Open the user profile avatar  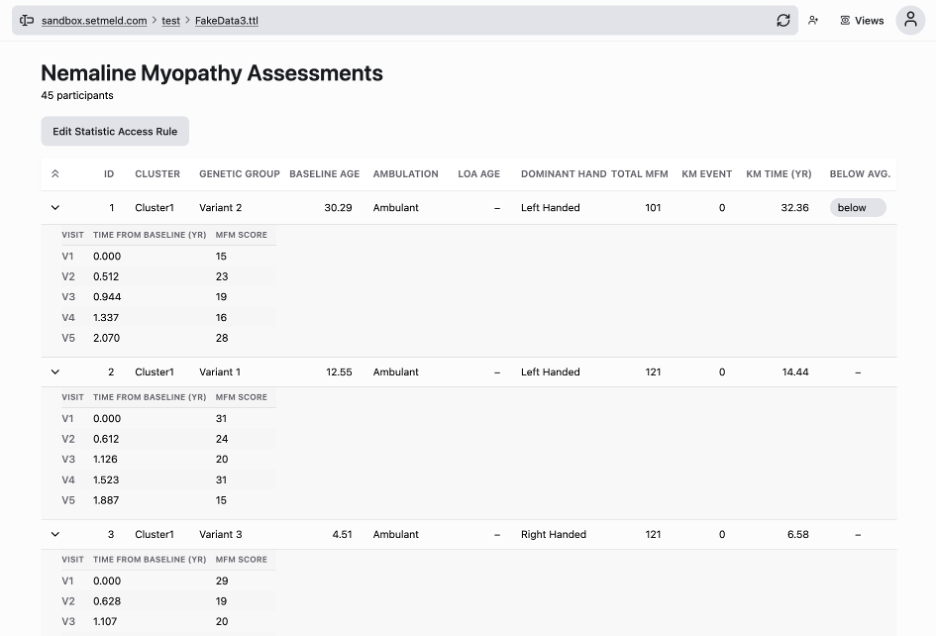pyautogui.click(x=910, y=20)
